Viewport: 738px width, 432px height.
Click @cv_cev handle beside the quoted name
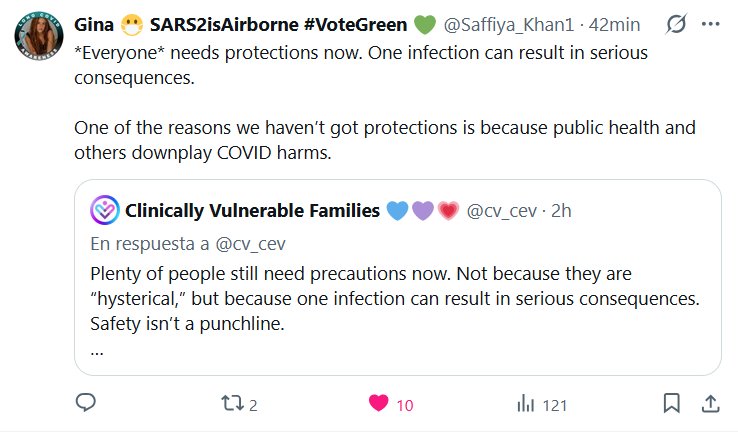click(503, 211)
